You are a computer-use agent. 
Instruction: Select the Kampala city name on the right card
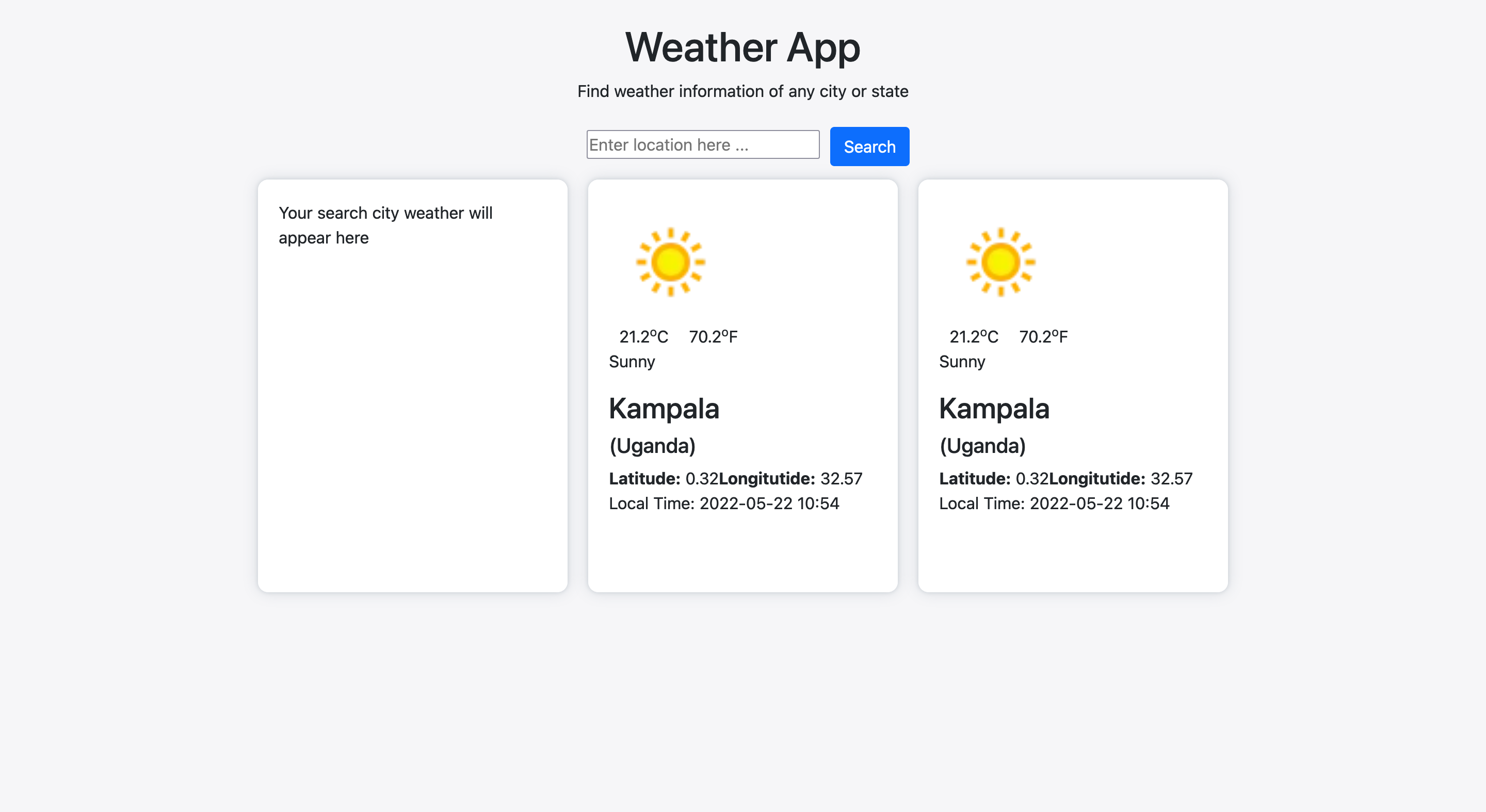coord(994,409)
